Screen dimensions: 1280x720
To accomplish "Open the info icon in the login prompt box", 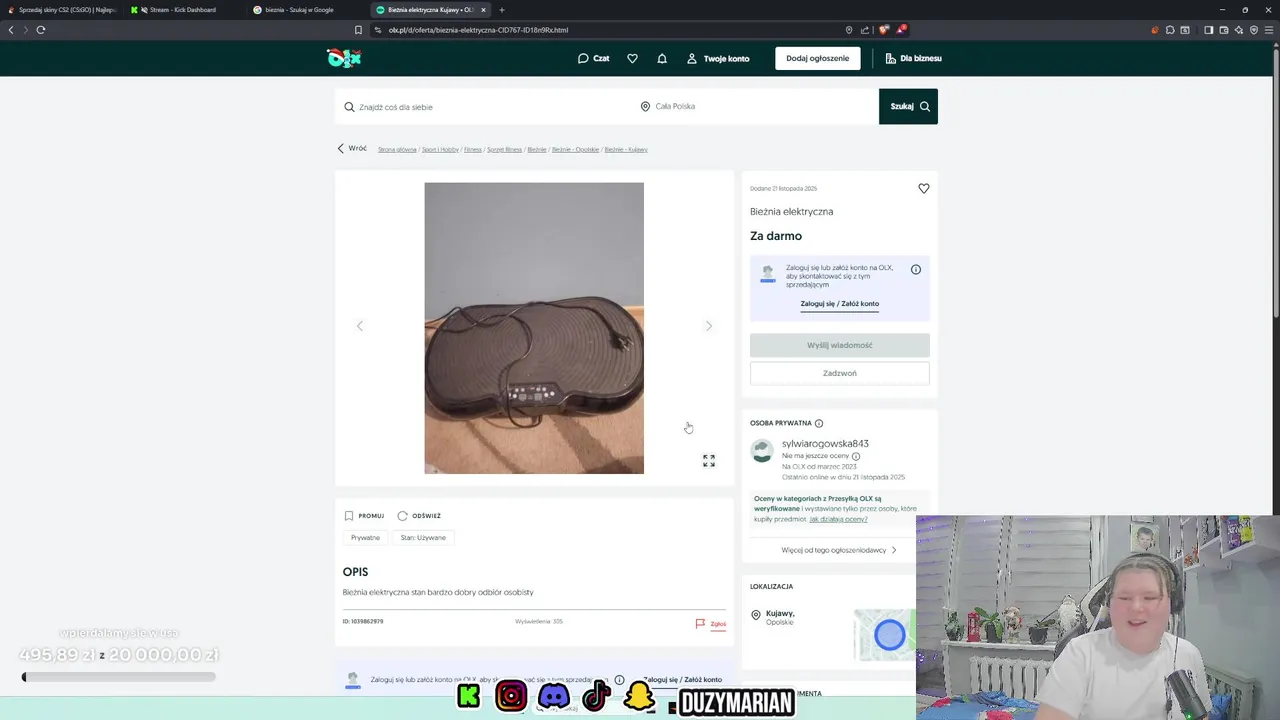I will click(x=916, y=270).
